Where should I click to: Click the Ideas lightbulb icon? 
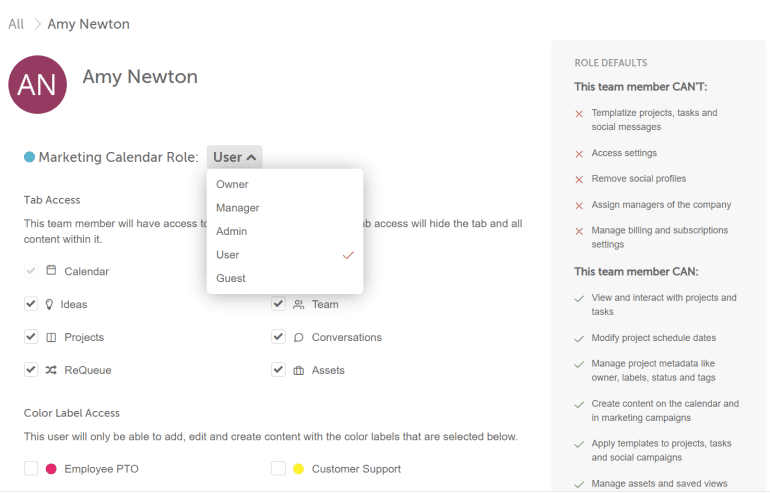(x=49, y=304)
